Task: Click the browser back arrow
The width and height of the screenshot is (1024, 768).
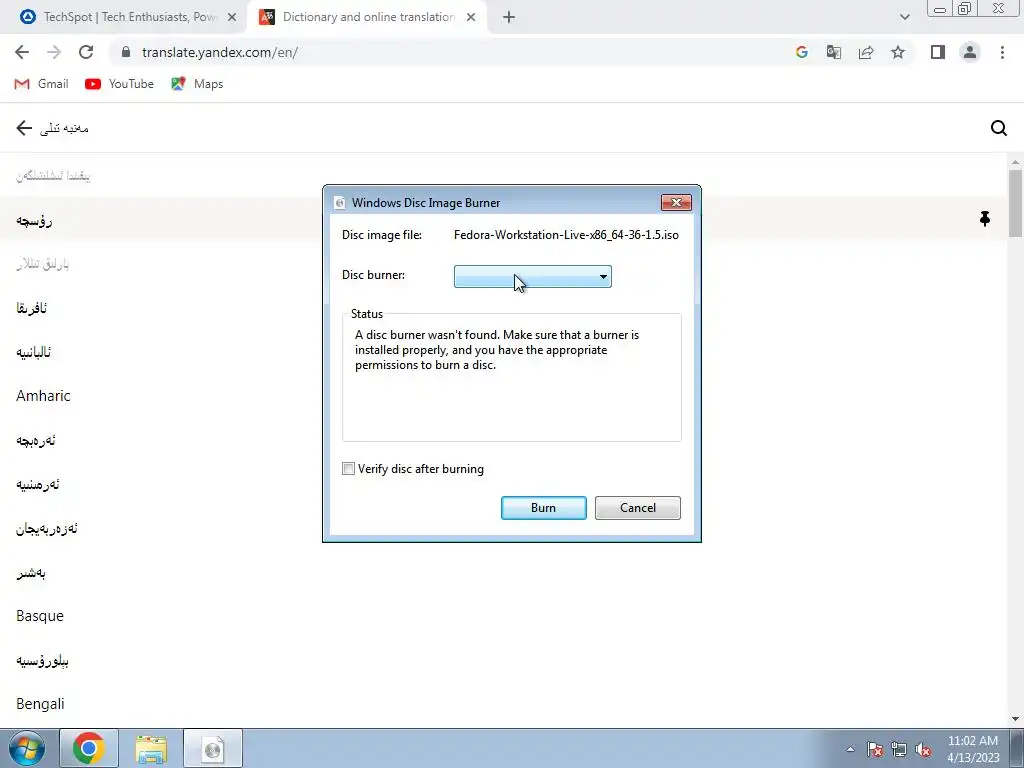Action: click(x=22, y=52)
